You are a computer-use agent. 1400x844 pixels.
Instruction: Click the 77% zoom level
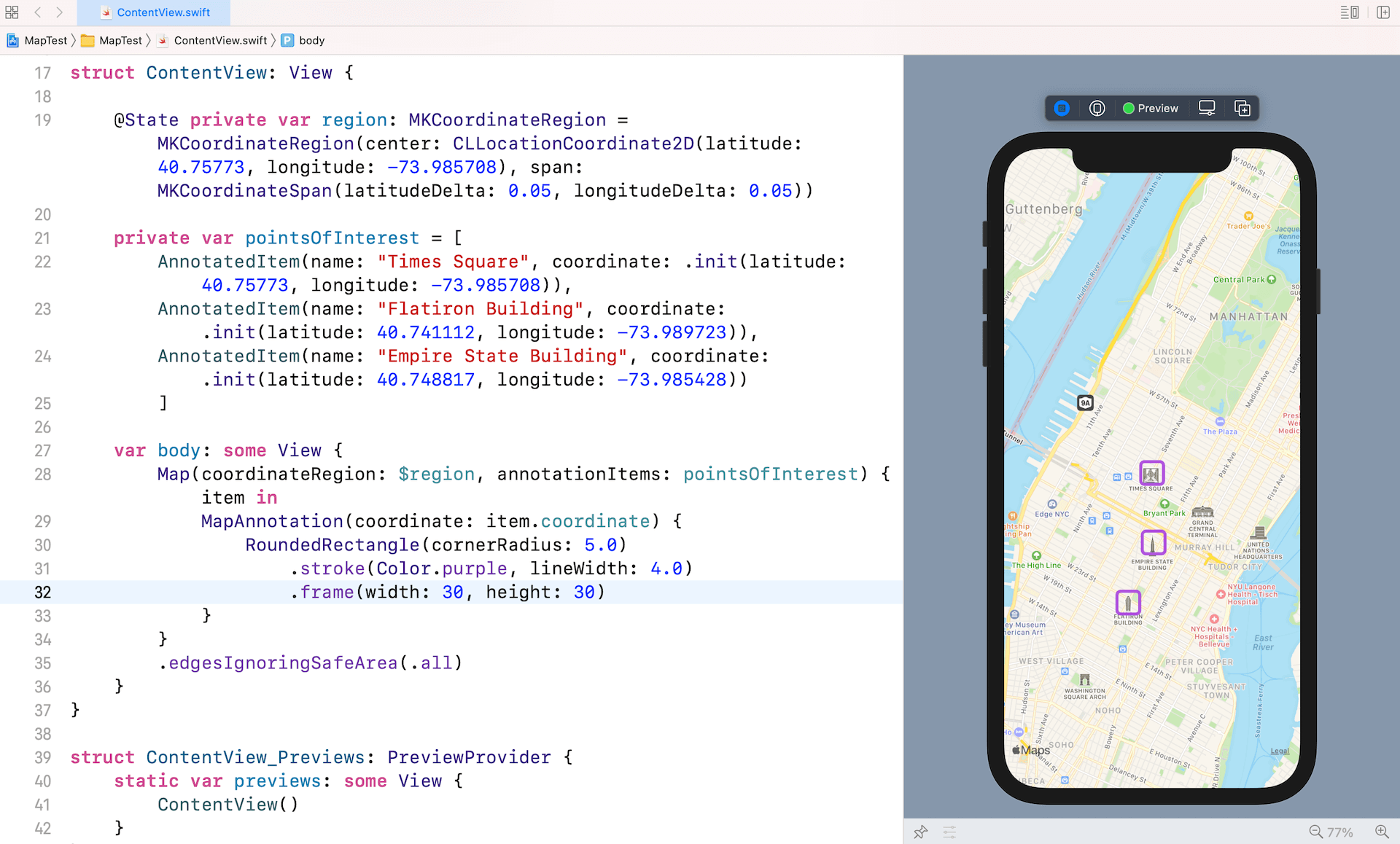coord(1340,832)
